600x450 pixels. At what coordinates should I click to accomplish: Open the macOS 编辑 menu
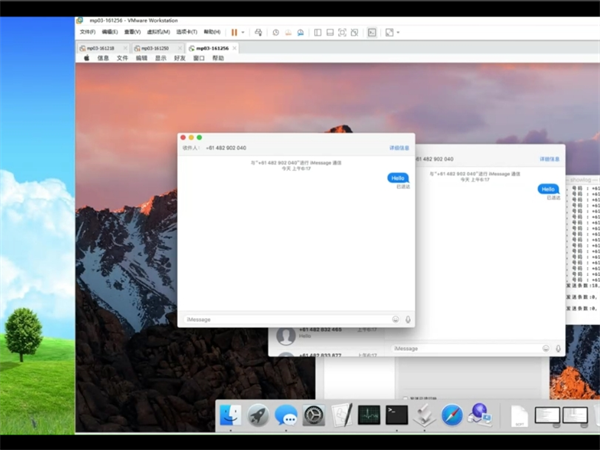tap(141, 58)
